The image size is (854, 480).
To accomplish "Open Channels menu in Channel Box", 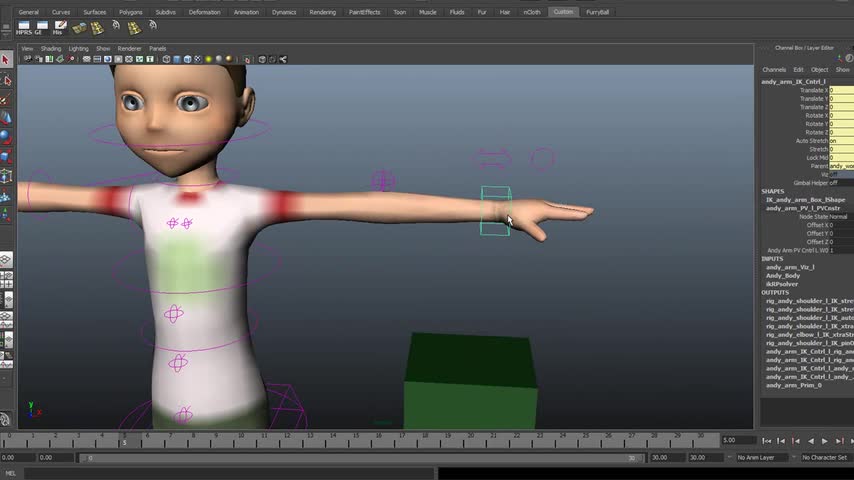I will pyautogui.click(x=774, y=70).
